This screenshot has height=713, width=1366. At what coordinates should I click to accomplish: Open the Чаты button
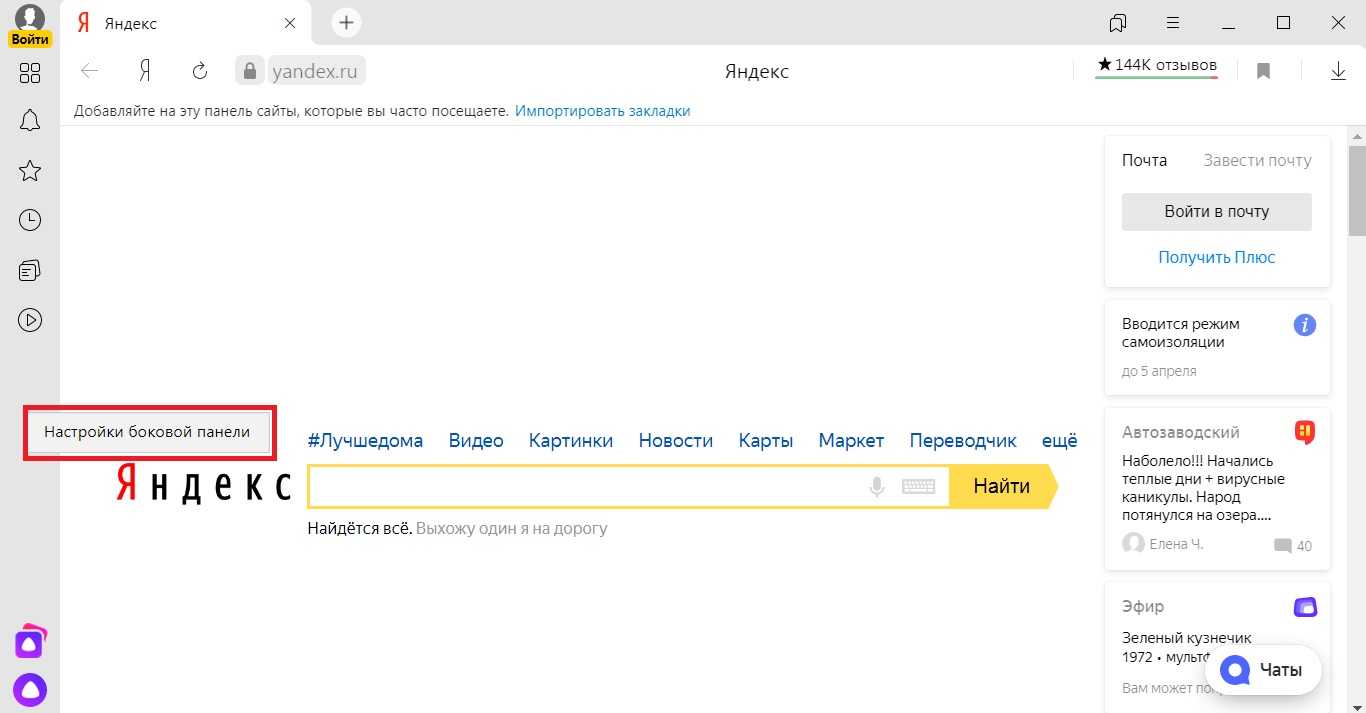(1264, 670)
